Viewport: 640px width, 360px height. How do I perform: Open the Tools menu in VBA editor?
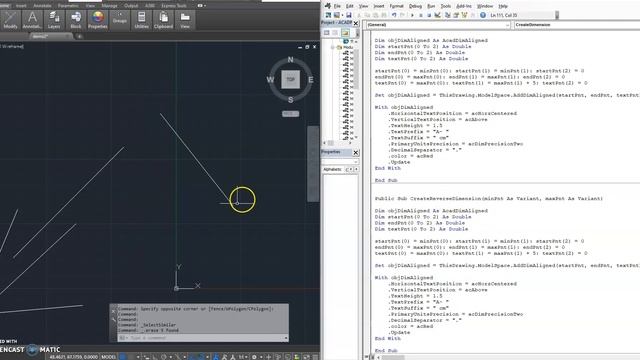[x=445, y=6]
